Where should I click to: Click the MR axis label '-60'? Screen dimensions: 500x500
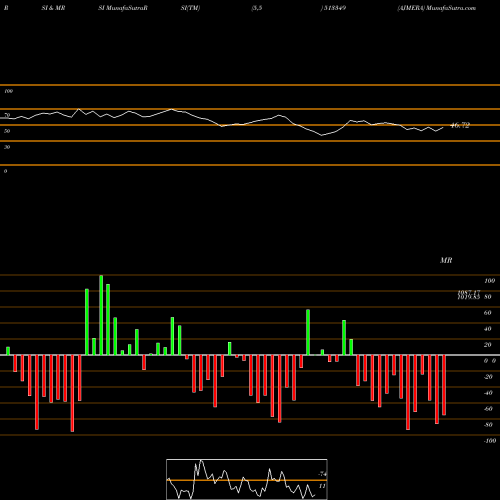(488, 409)
